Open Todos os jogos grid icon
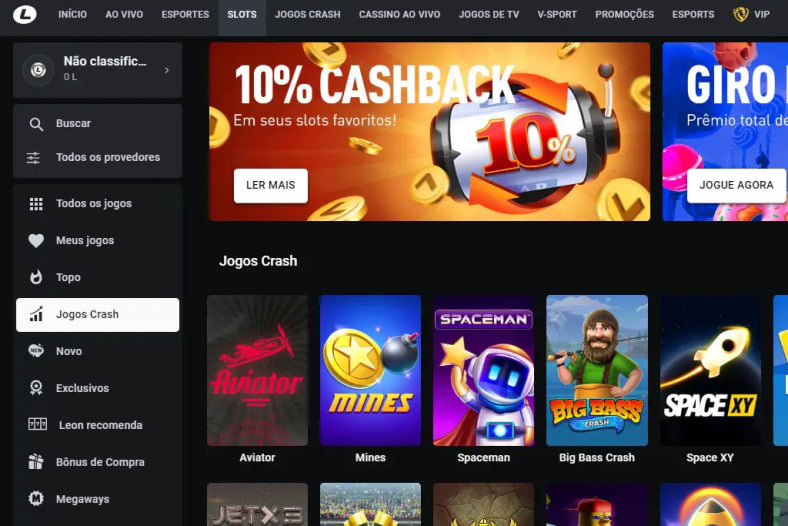The image size is (788, 526). click(x=36, y=203)
